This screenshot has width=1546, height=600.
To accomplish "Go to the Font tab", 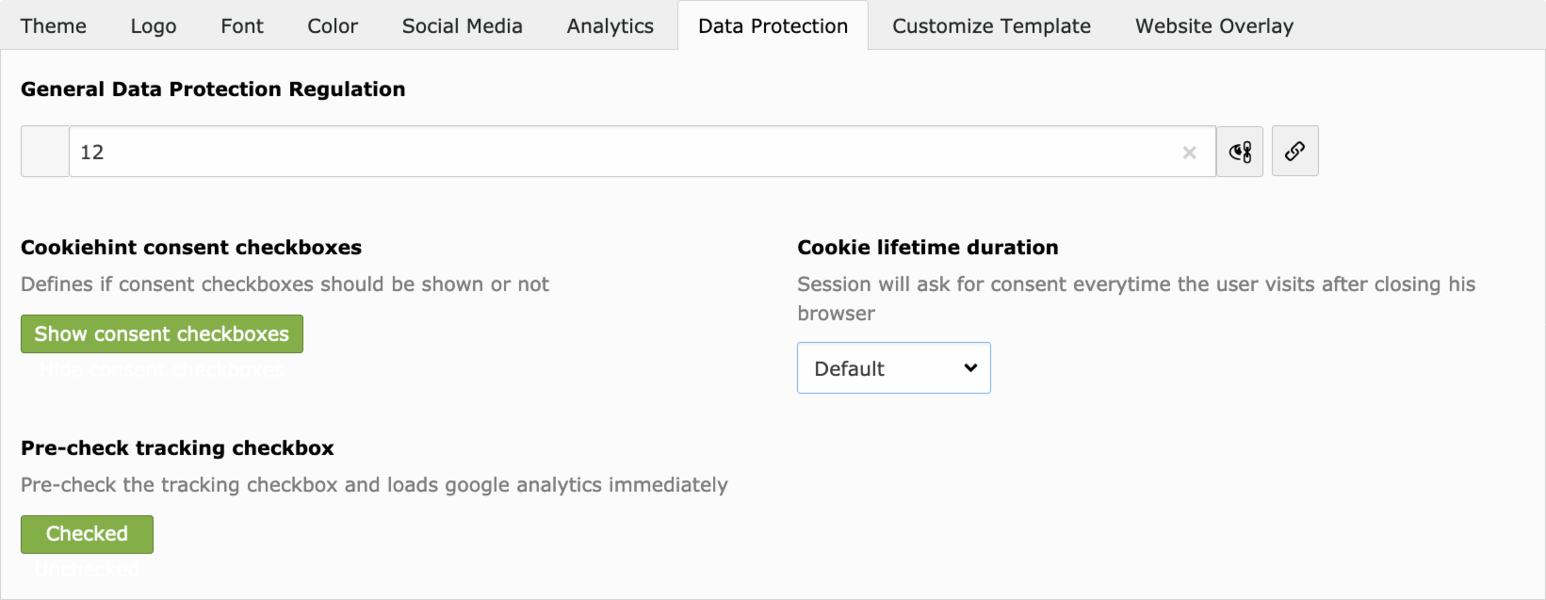I will click(242, 26).
